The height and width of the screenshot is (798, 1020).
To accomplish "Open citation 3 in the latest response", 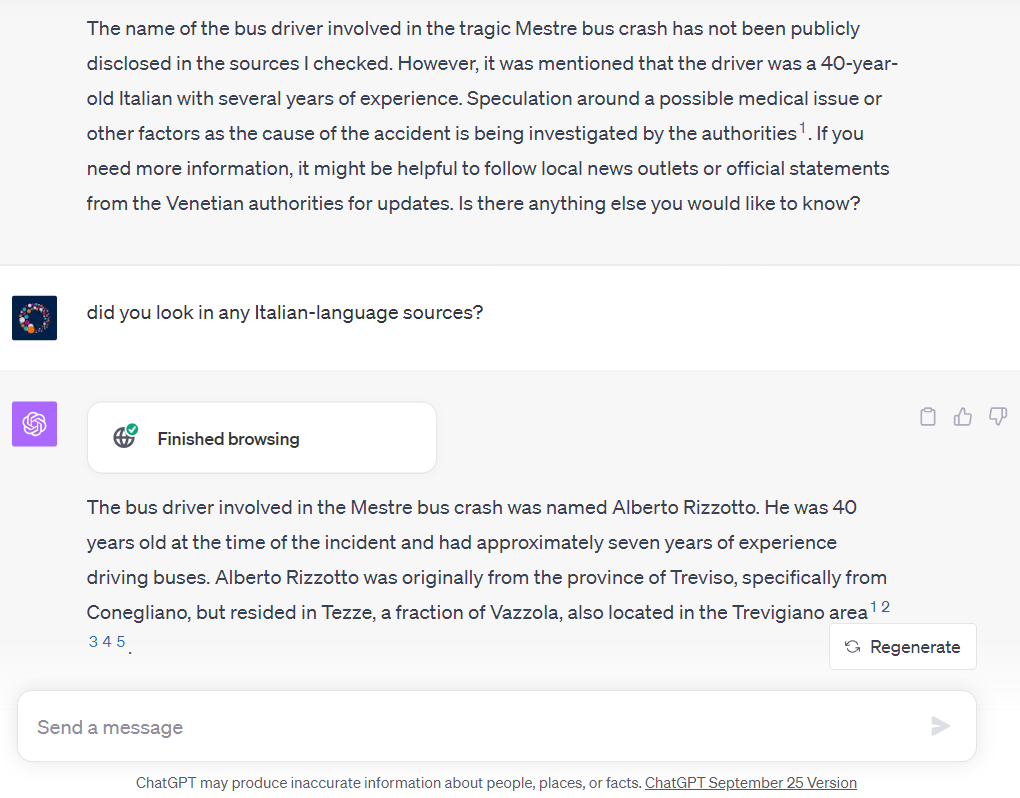I will [x=93, y=642].
